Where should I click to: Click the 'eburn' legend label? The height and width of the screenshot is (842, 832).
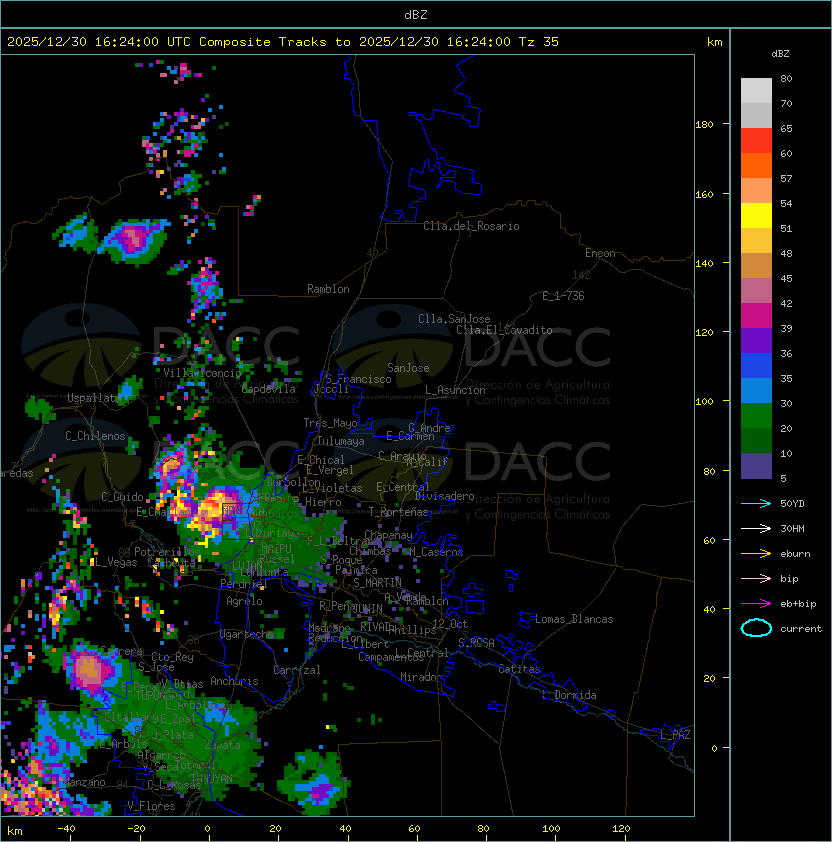coord(795,554)
